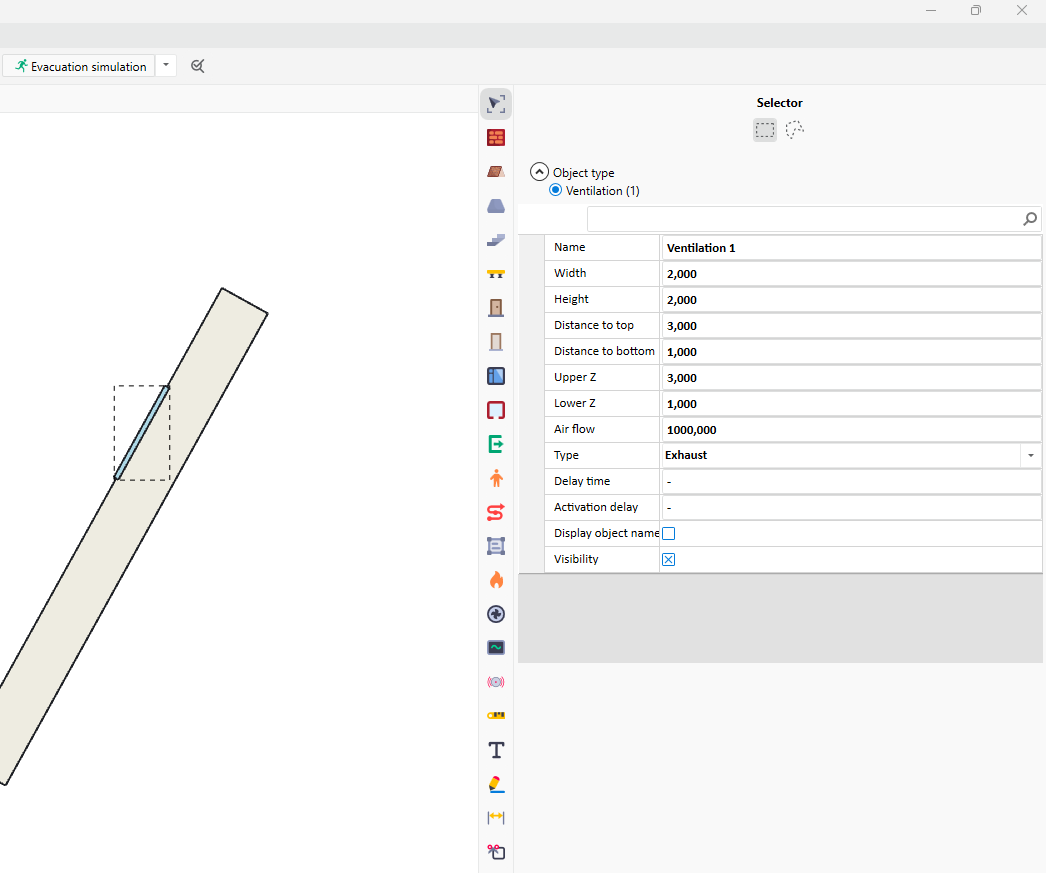
Task: Select the stairs tool
Action: 496,240
